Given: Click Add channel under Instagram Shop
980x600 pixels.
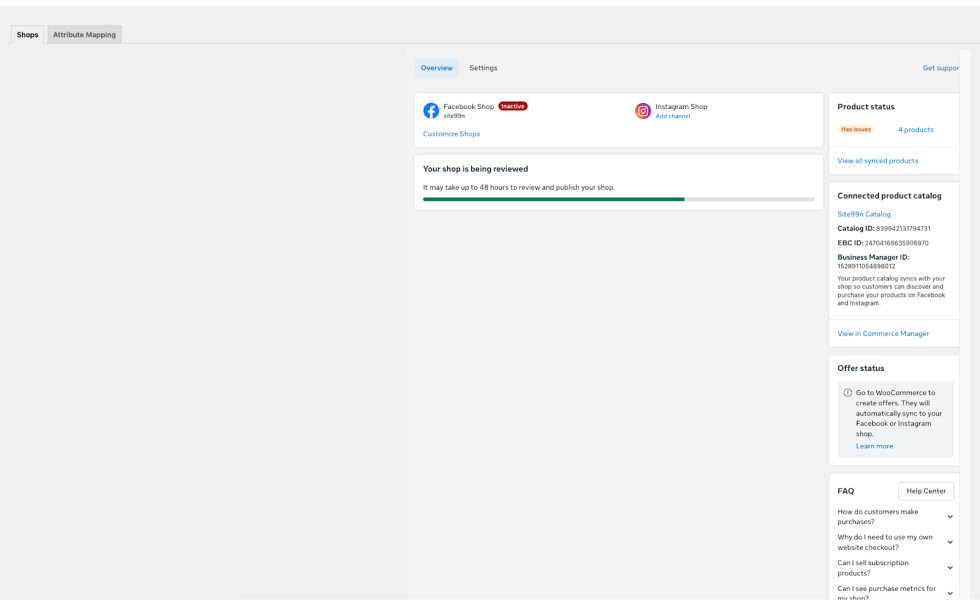Looking at the screenshot, I should click(672, 116).
